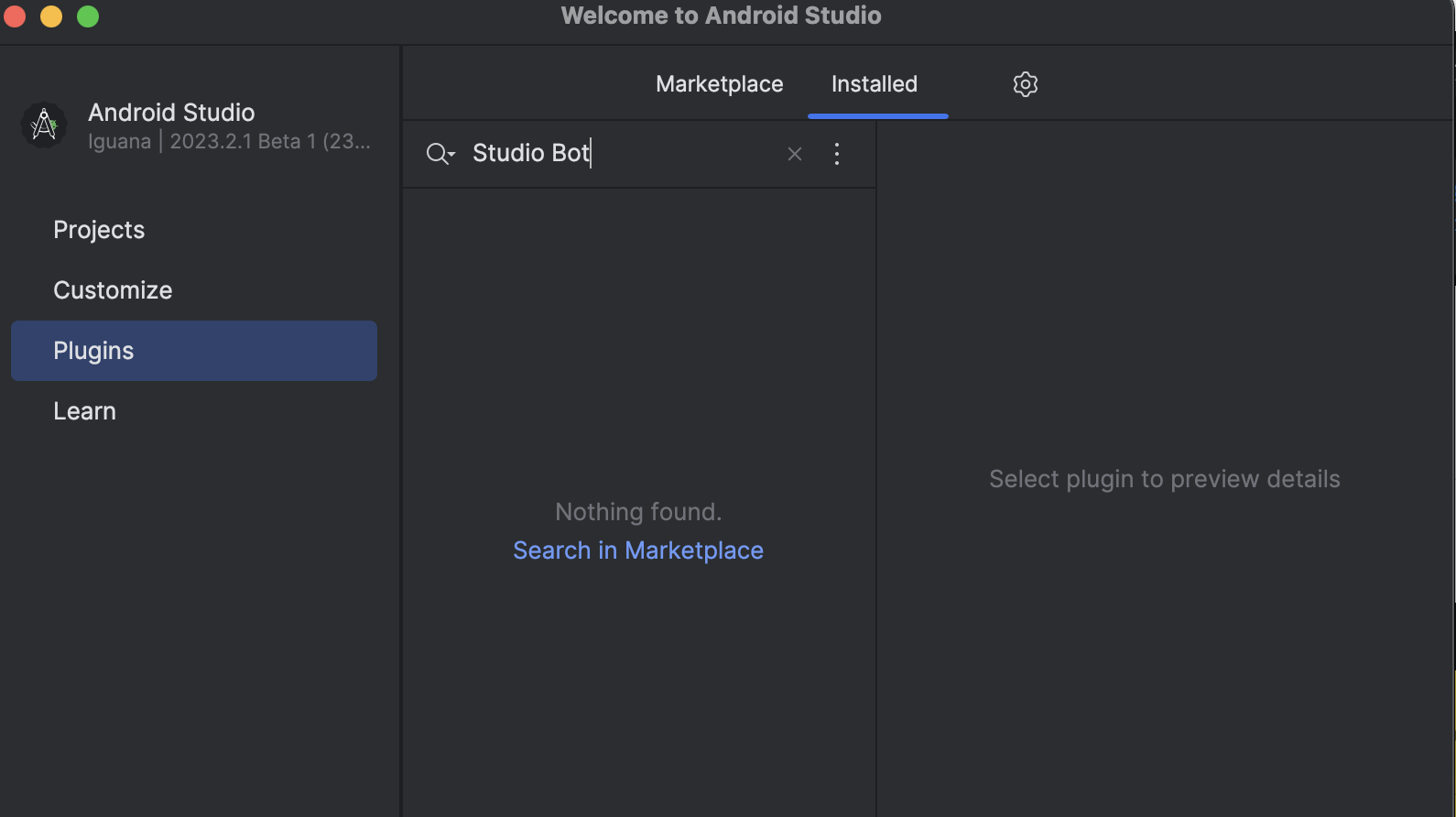This screenshot has height=817, width=1456.
Task: Select Plugins in the sidebar
Action: [x=93, y=351]
